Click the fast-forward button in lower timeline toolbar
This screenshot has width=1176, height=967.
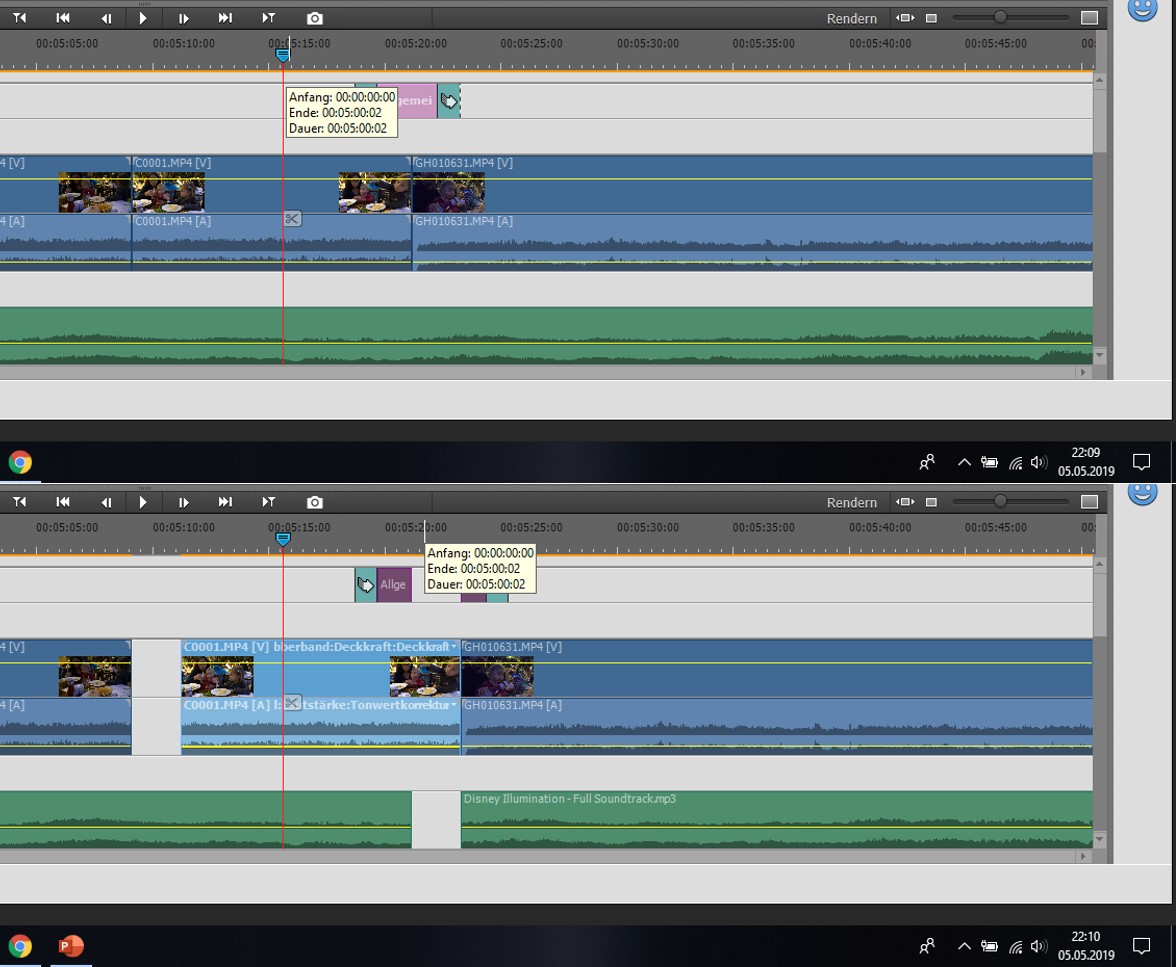225,502
